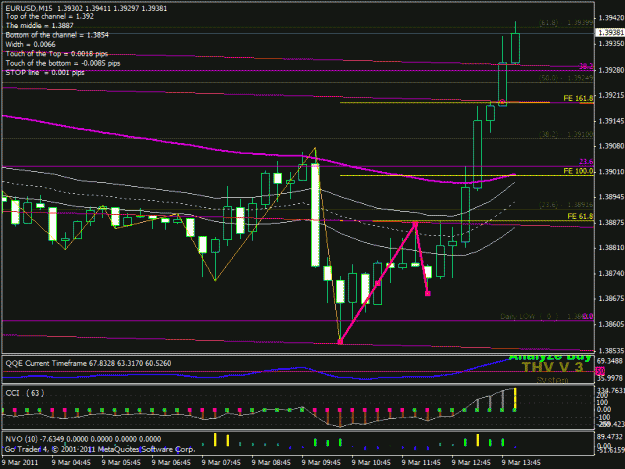Select the '9 Mar 04:45' time label
Screen dimensions: 625x469
pos(71,463)
